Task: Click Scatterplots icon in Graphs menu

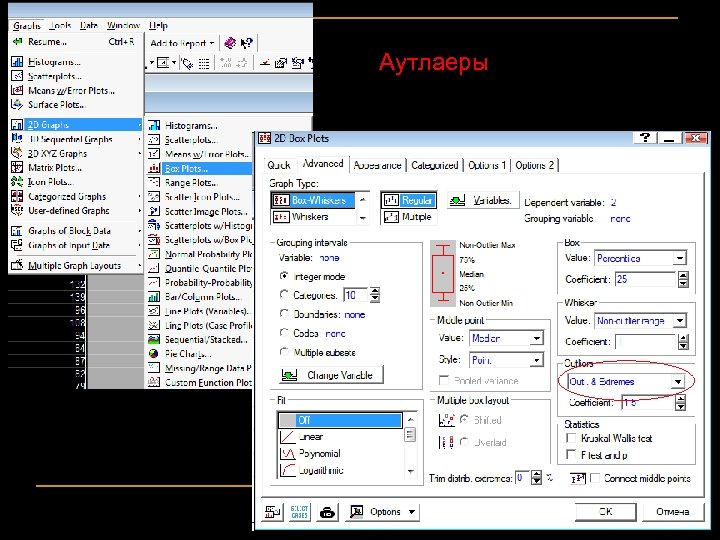Action: 17,76
